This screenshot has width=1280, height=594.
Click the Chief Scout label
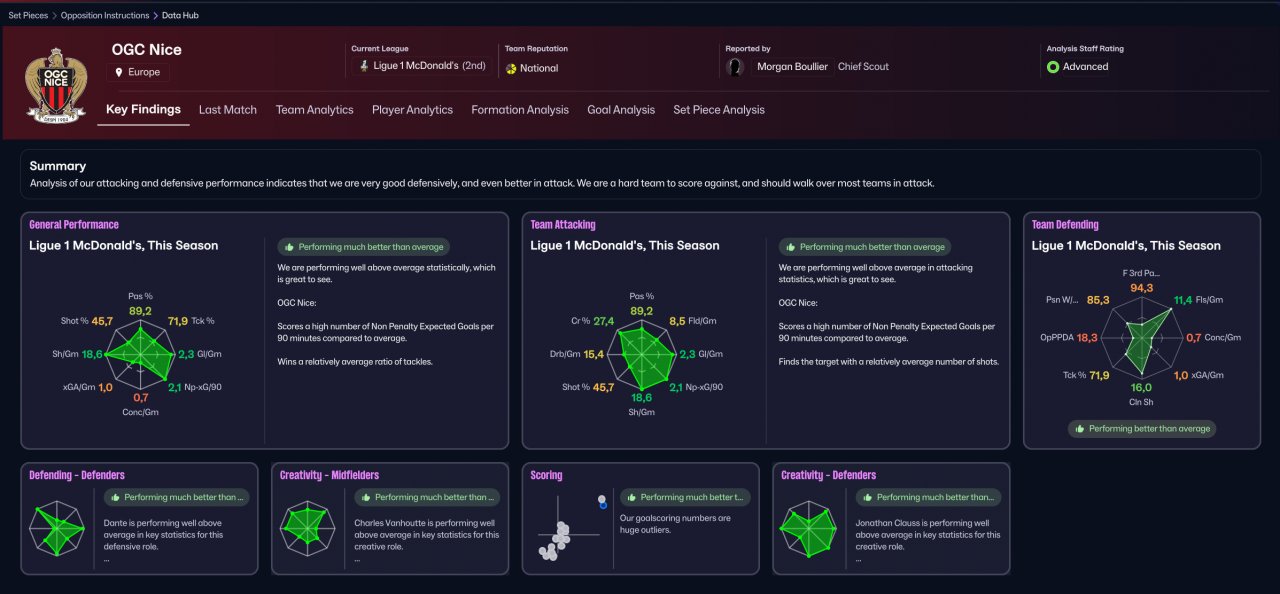pos(863,67)
